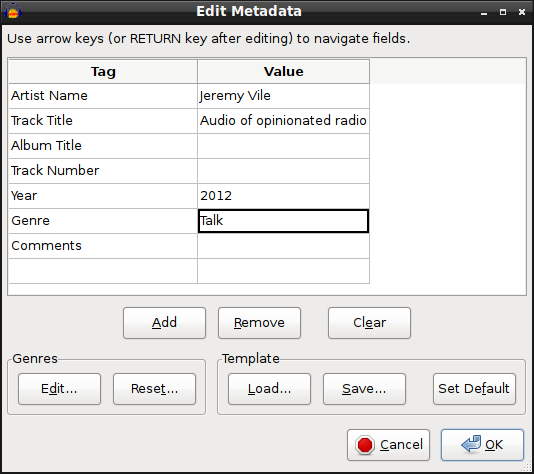Image resolution: width=534 pixels, height=474 pixels.
Task: Close the Edit Metadata dialog
Action: click(x=522, y=12)
